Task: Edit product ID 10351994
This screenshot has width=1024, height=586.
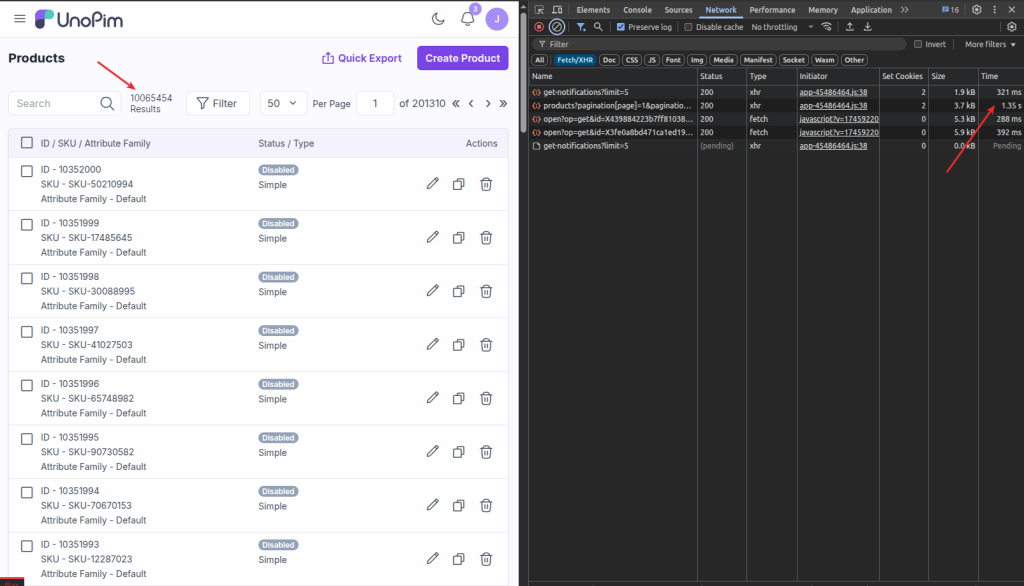Action: [x=432, y=506]
